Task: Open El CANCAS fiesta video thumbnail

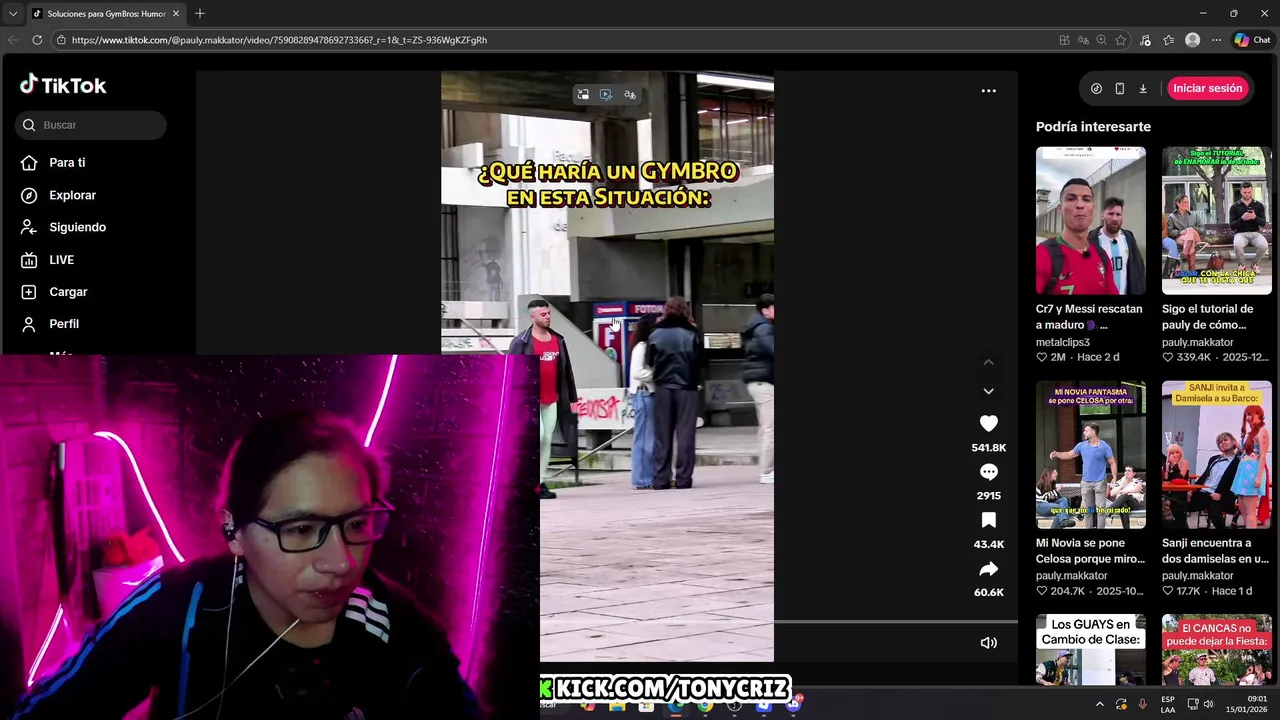Action: (1216, 650)
